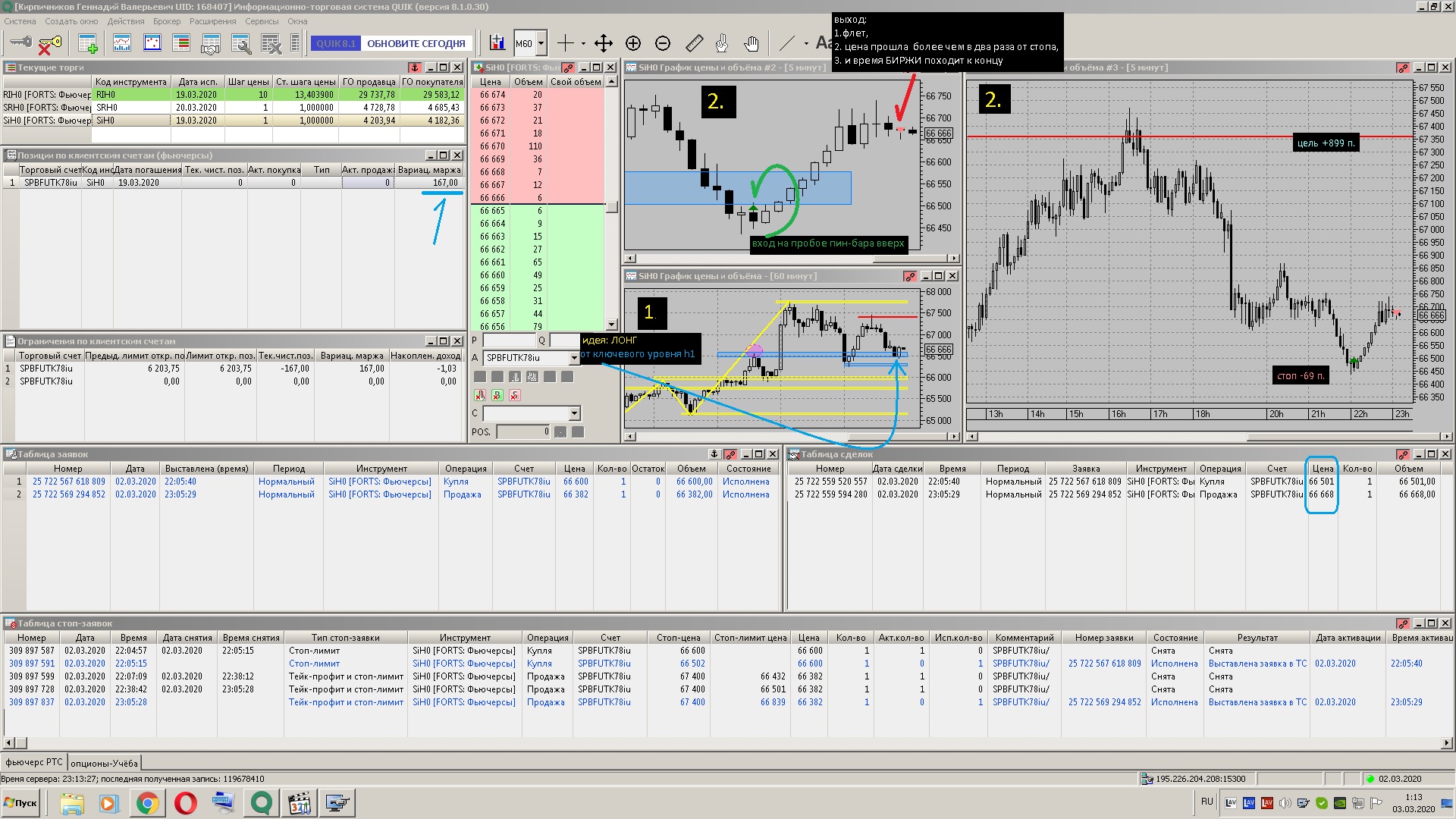Image resolution: width=1456 pixels, height=819 pixels.
Task: Click the disconnect key with red X
Action: [x=49, y=43]
